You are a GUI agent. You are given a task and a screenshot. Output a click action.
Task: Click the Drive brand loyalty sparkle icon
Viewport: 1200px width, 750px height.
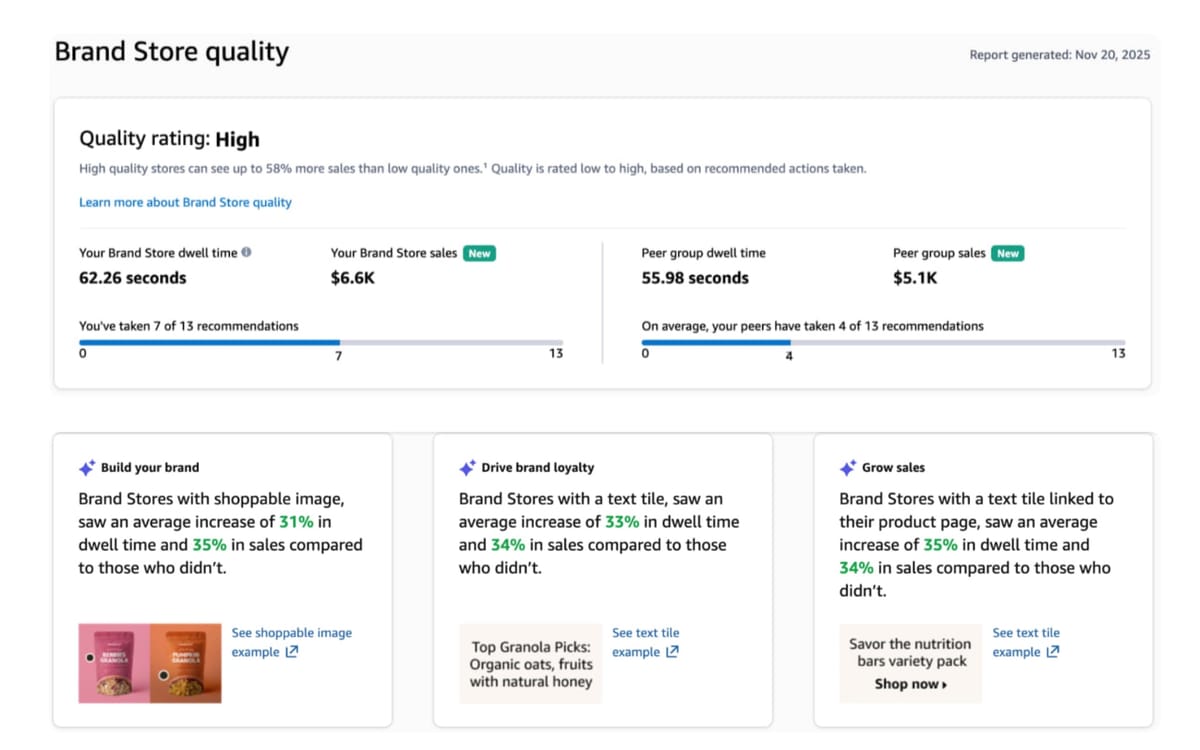467,466
